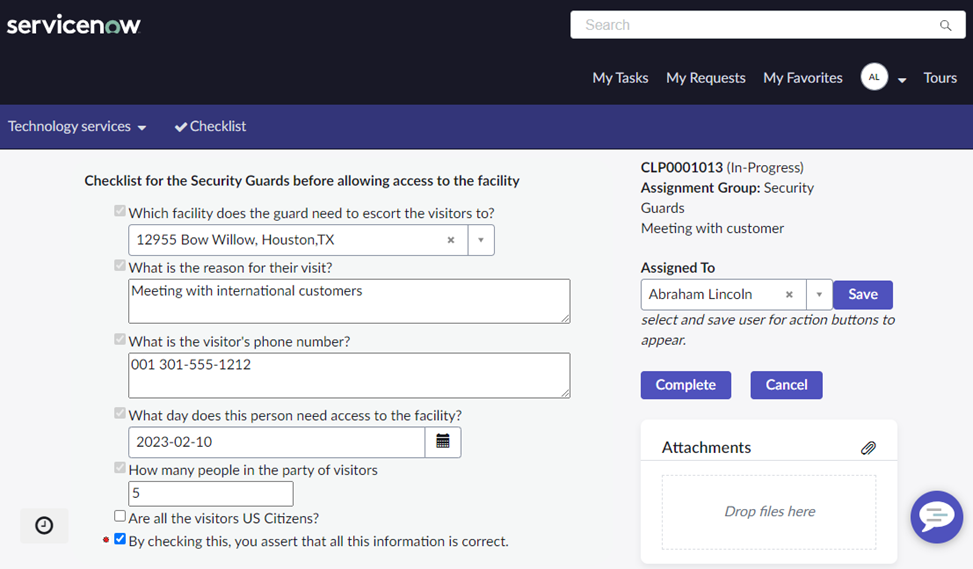This screenshot has height=569, width=973.
Task: Open the calendar date picker icon
Action: [442, 442]
